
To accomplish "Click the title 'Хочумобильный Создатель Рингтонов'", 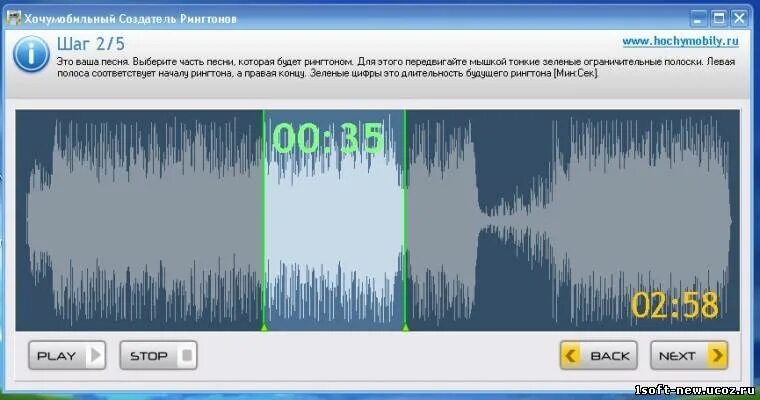I will 130,19.
